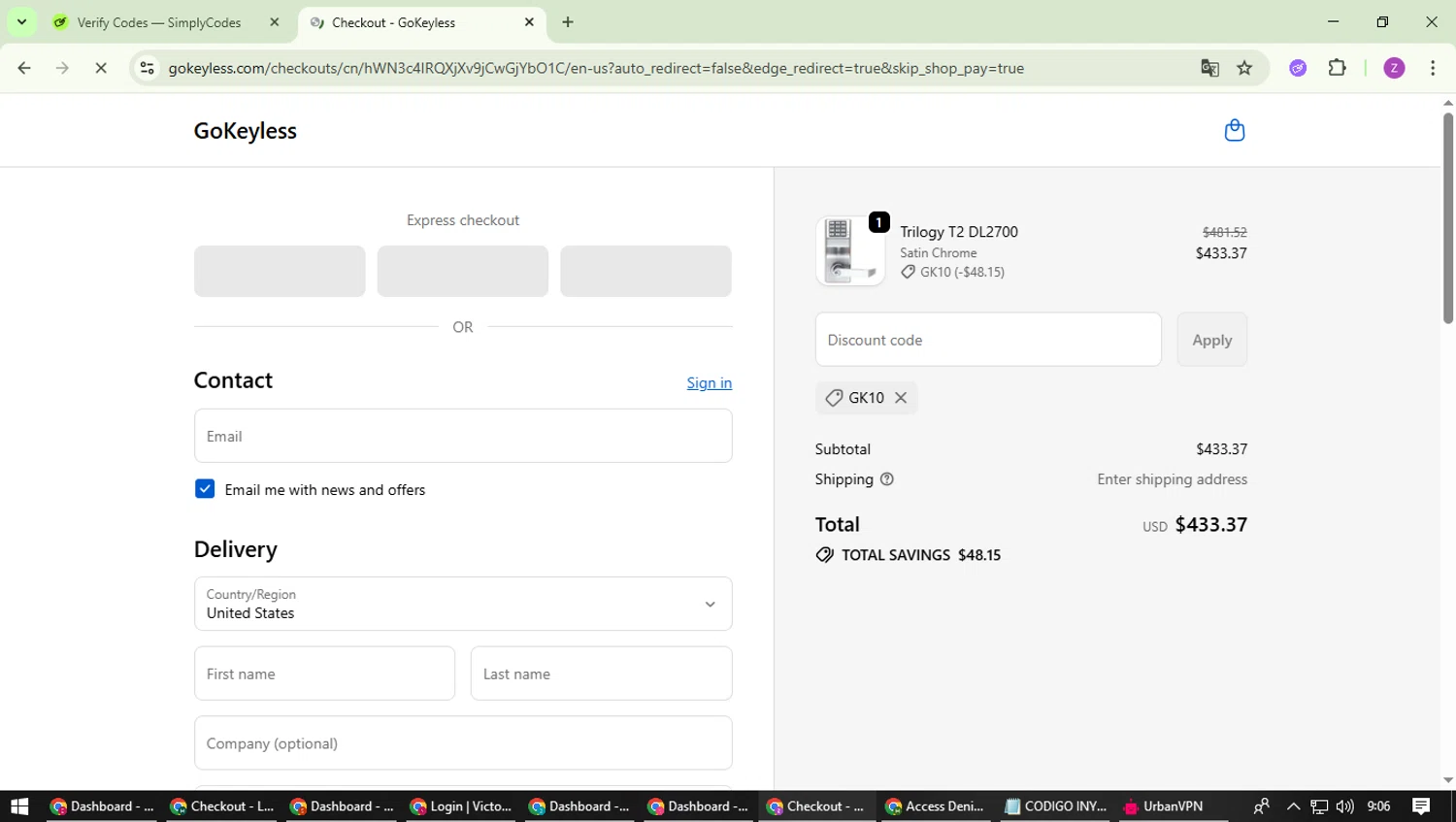View site information icon in address bar
1456x822 pixels.
coord(148,68)
